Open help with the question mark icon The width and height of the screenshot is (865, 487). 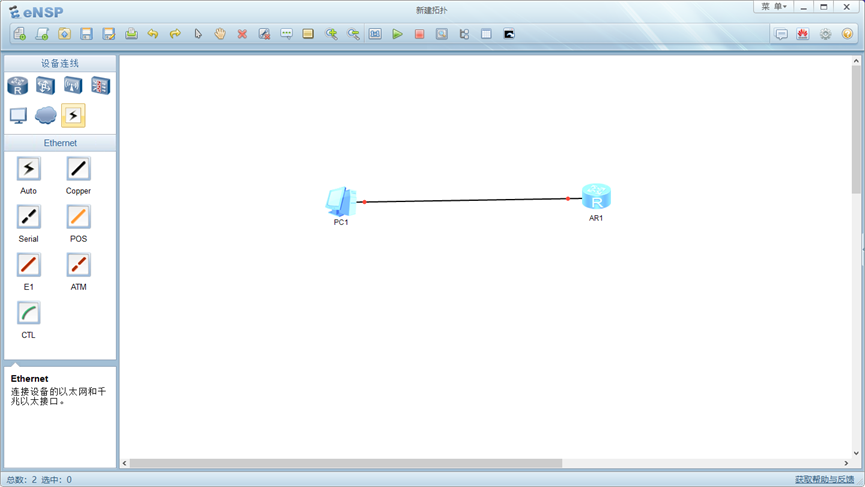pos(847,34)
